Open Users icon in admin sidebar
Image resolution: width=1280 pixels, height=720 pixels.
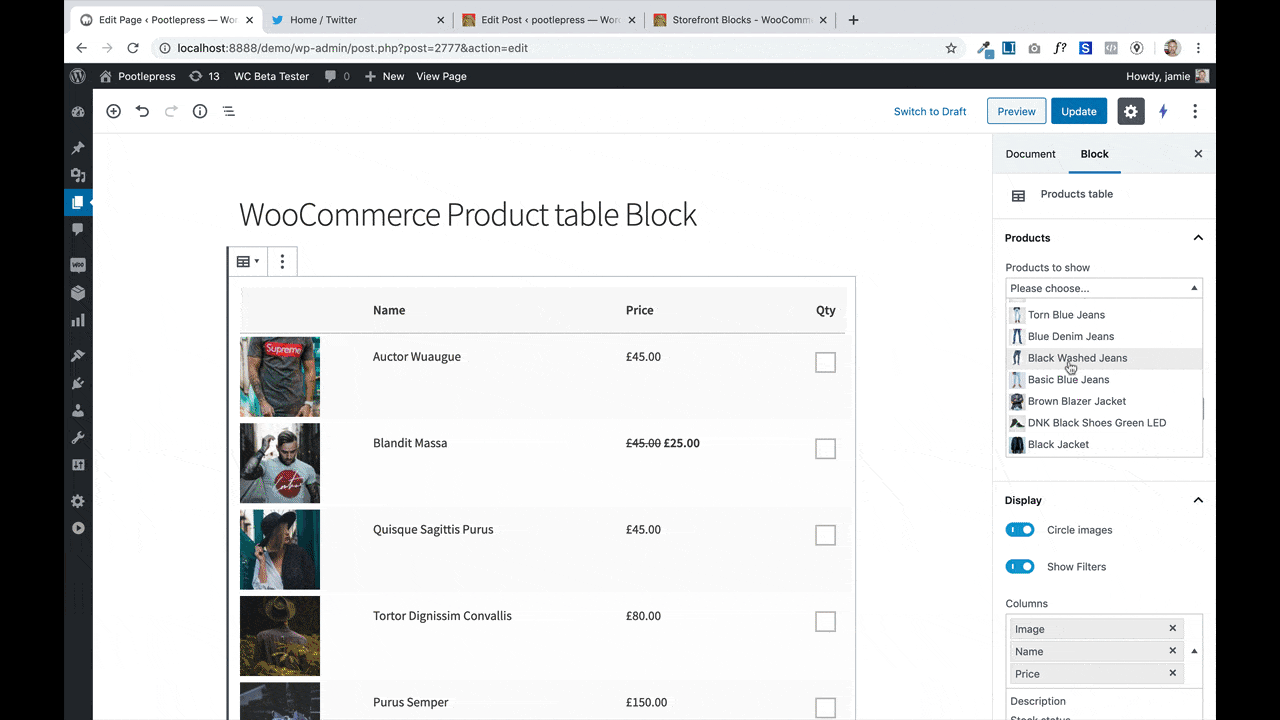[78, 410]
